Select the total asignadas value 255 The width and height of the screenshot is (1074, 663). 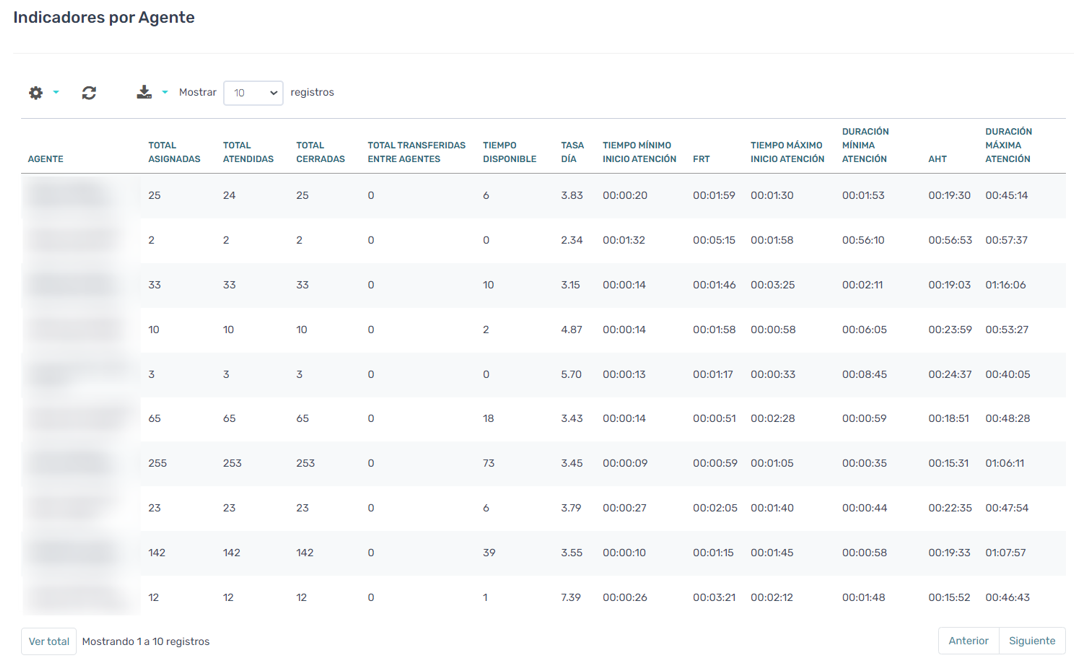point(158,463)
